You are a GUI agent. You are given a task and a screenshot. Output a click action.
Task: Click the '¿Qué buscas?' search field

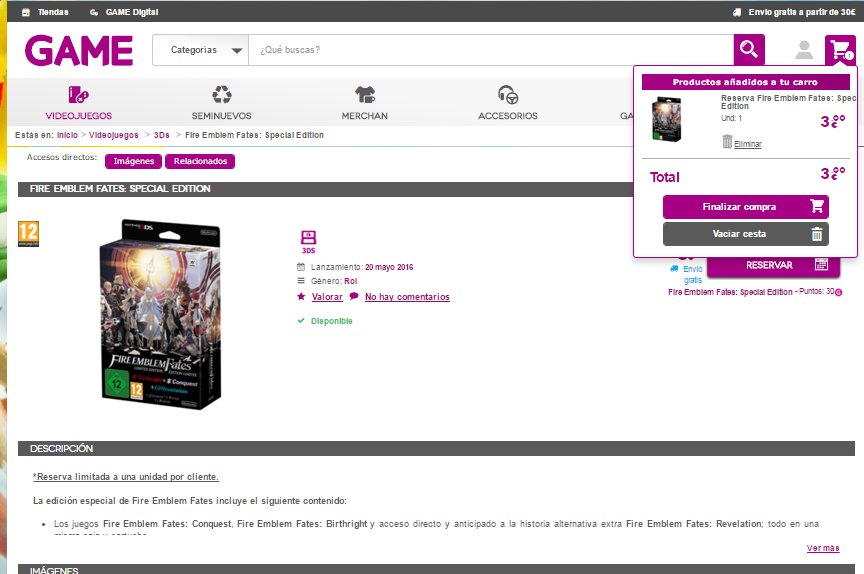coord(491,50)
